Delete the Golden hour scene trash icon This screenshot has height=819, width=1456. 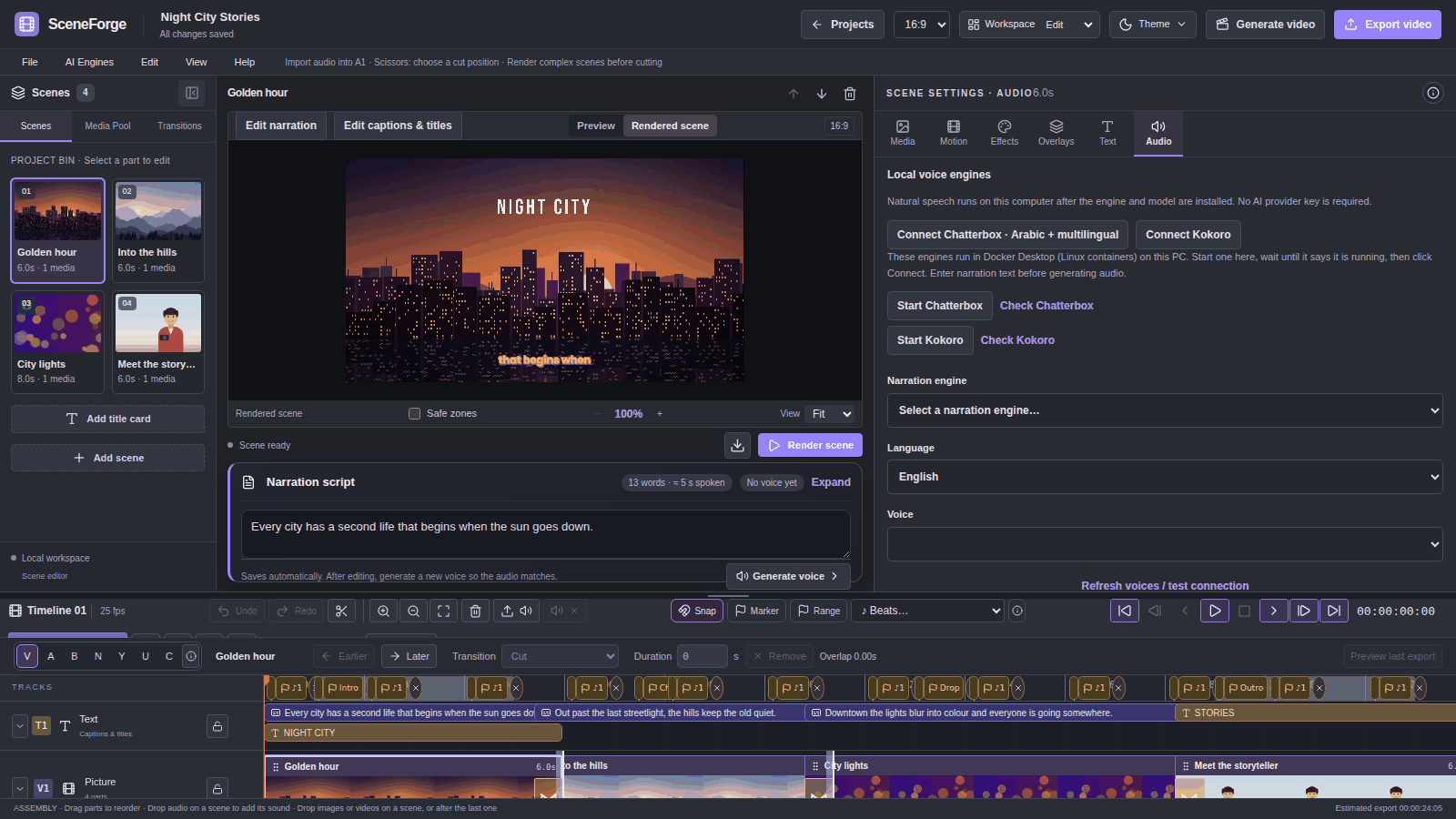click(850, 93)
